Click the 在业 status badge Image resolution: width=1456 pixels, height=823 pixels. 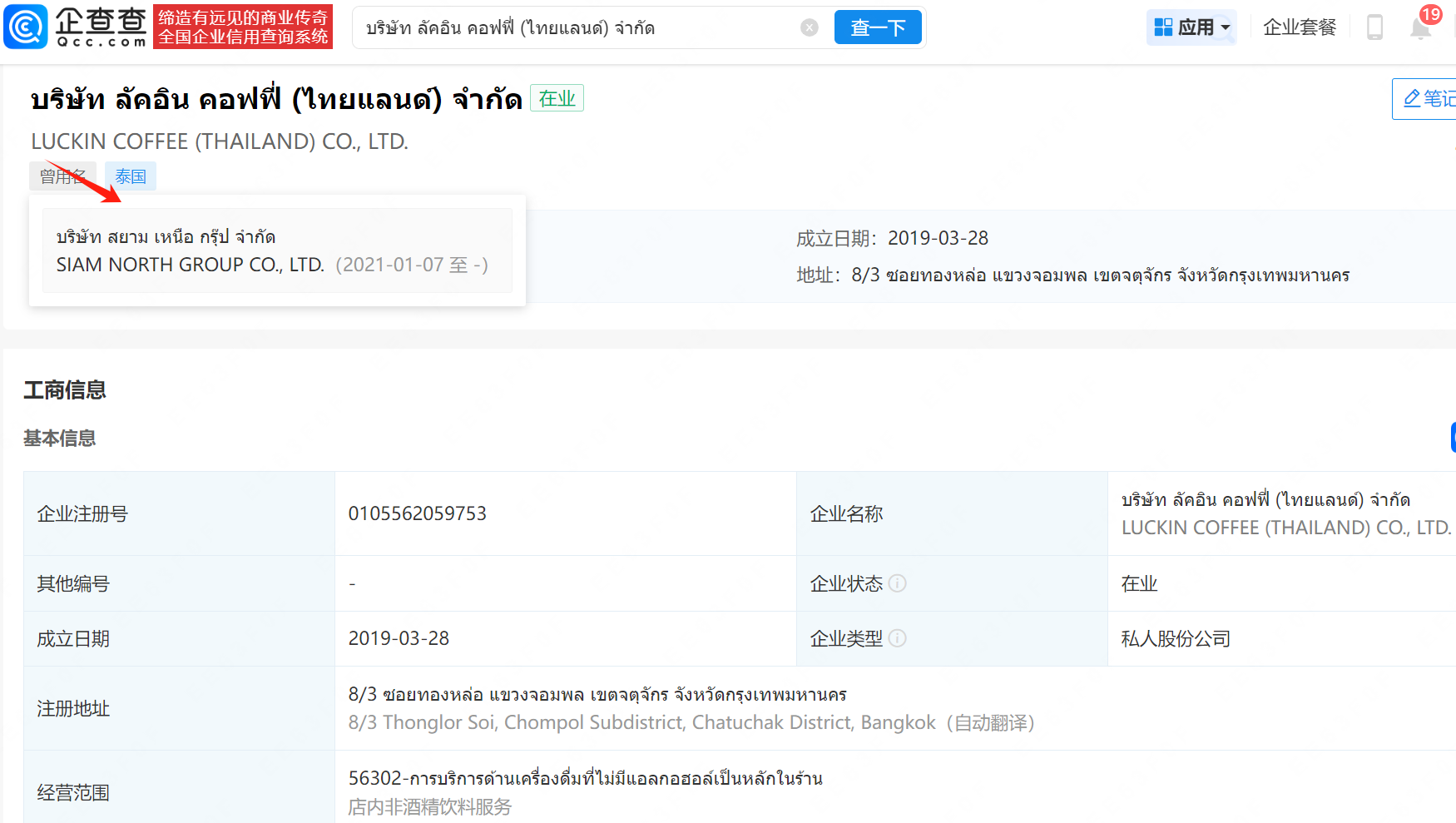click(x=557, y=98)
